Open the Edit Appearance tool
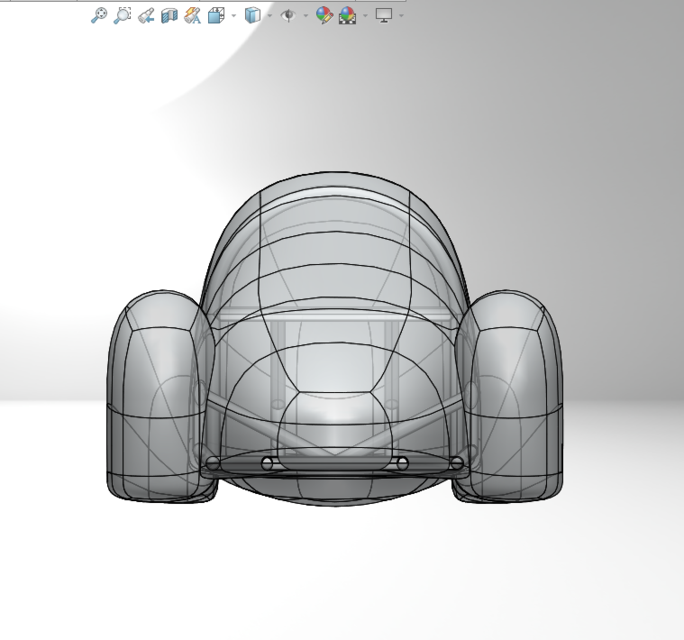The height and width of the screenshot is (640, 684). [x=323, y=15]
